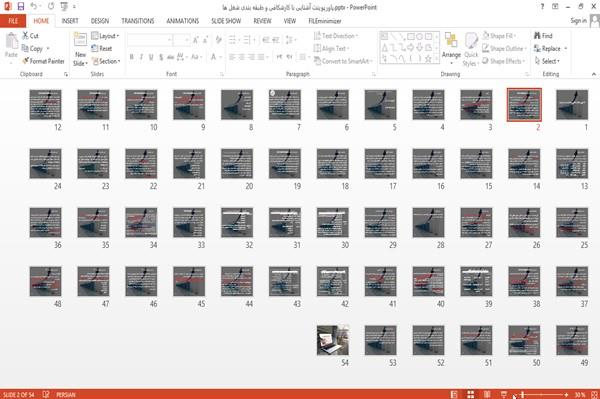
Task: Open spell check icon in status bar
Action: pyautogui.click(x=46, y=394)
